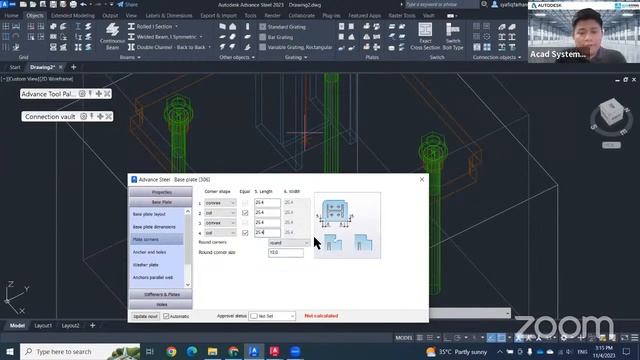This screenshot has height=360, width=640.
Task: Click the Round corner size input field
Action: click(x=286, y=253)
